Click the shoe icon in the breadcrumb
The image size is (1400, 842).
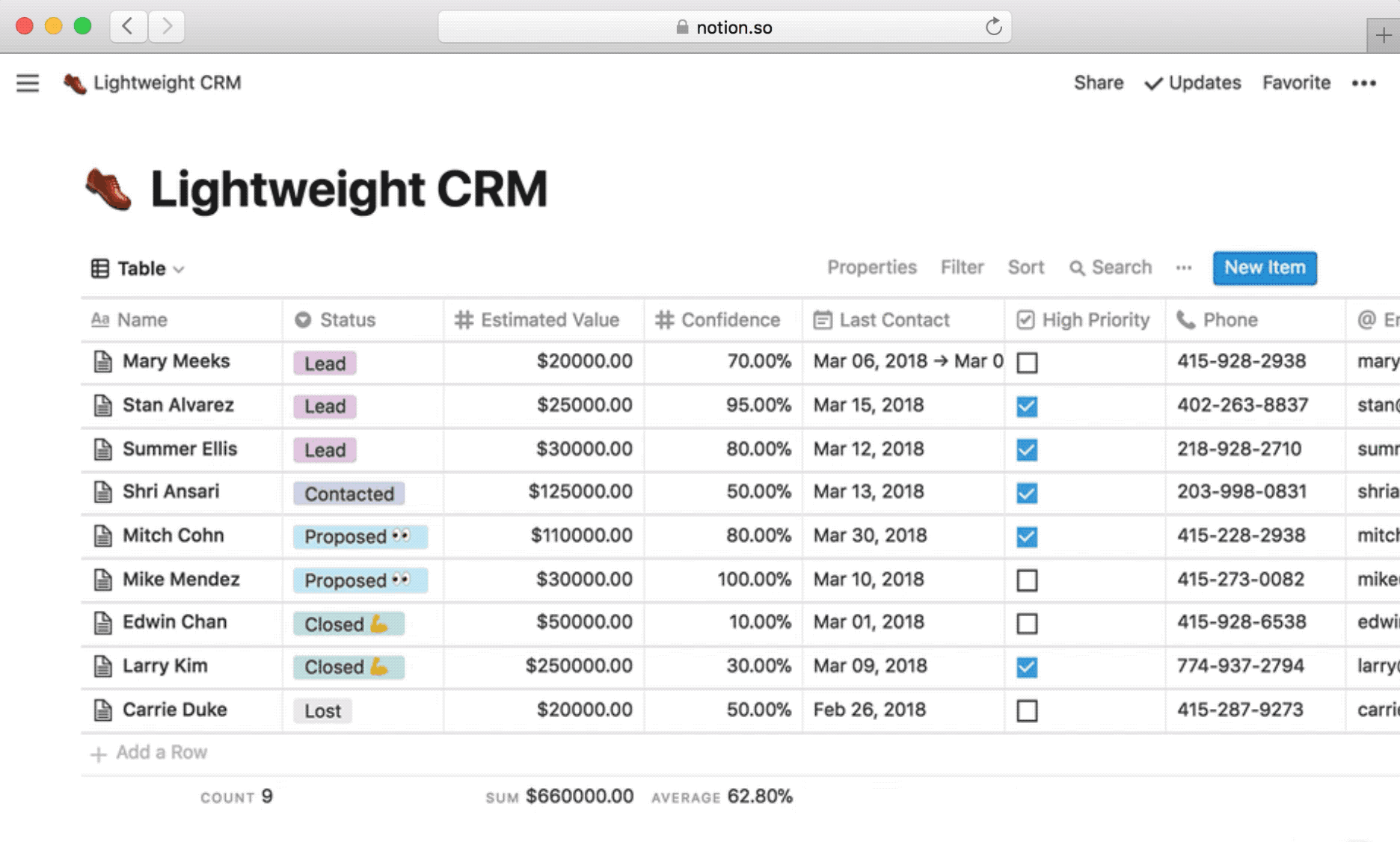pos(75,84)
